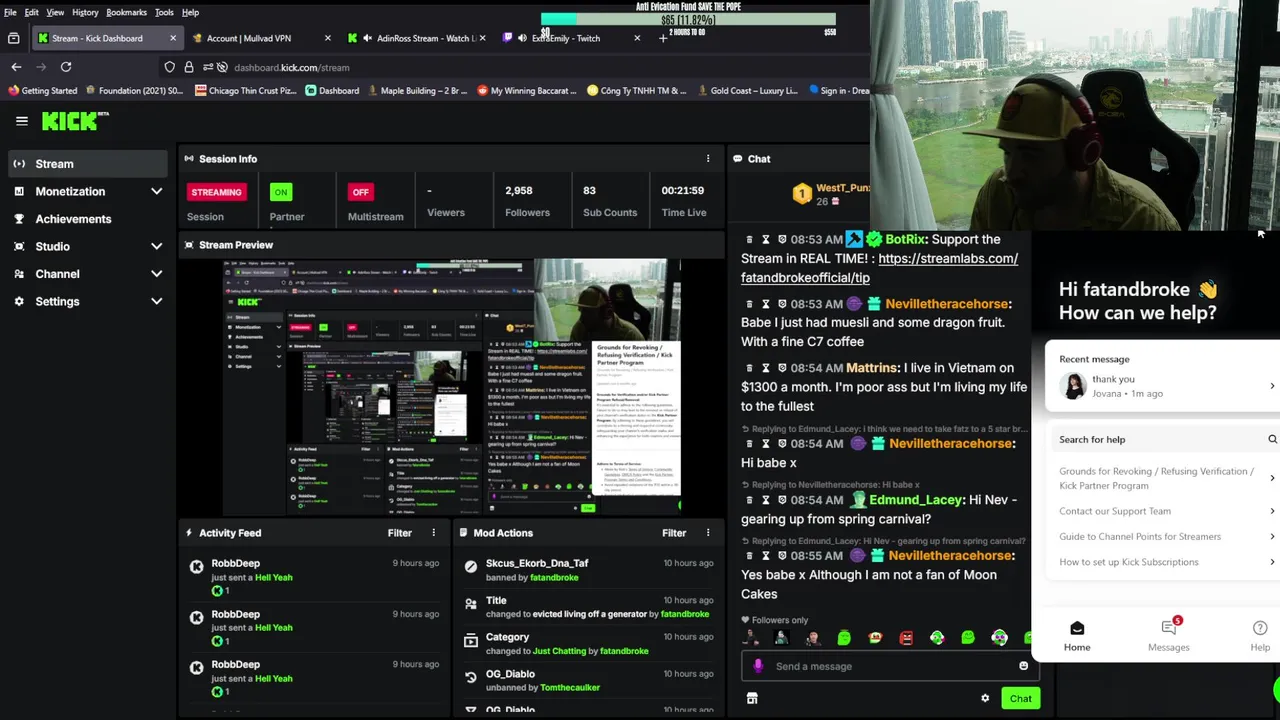The image size is (1280, 720).
Task: Open chat settings gear icon
Action: 985,699
